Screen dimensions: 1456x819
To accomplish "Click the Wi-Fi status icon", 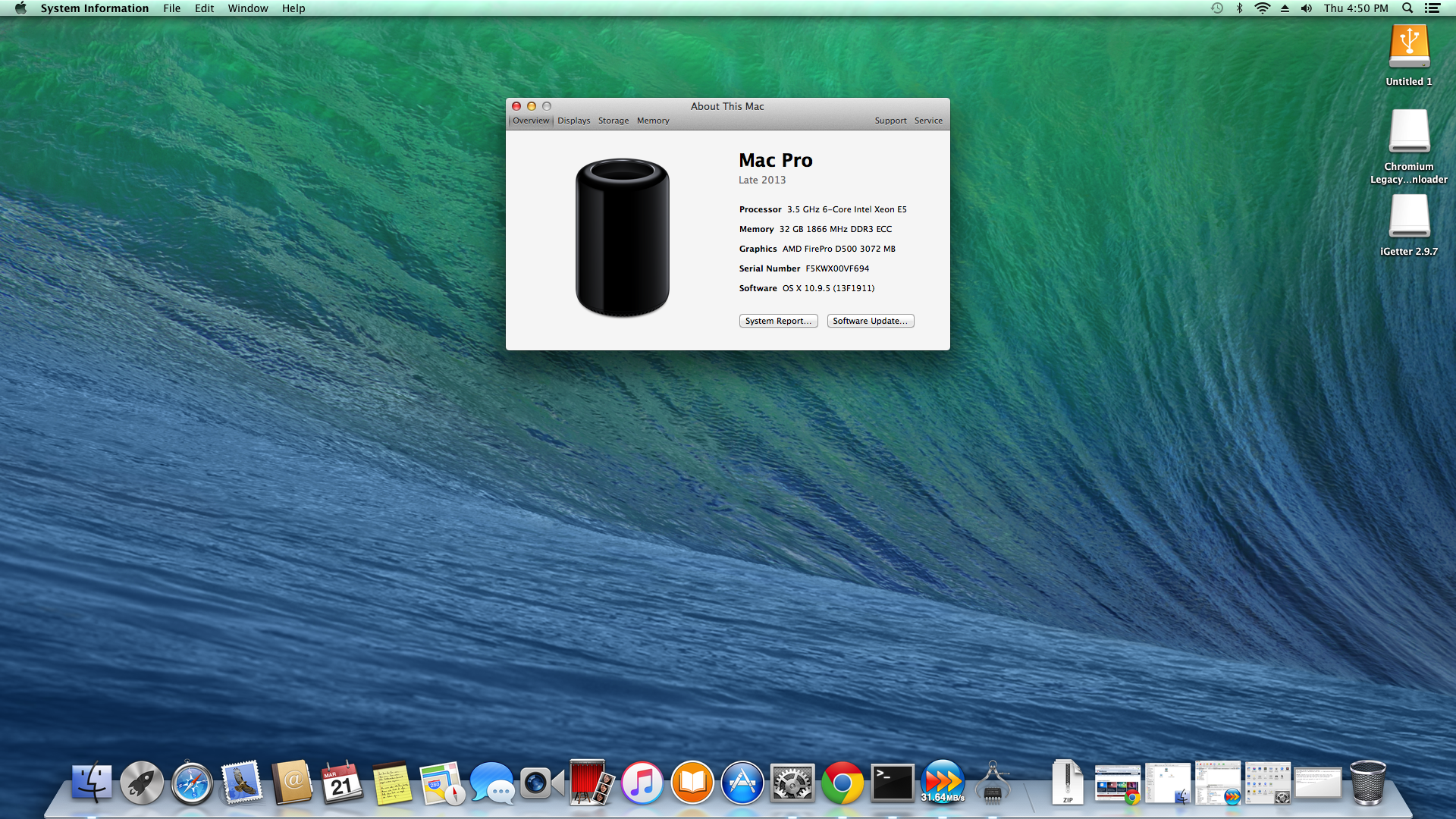I will coord(1262,8).
